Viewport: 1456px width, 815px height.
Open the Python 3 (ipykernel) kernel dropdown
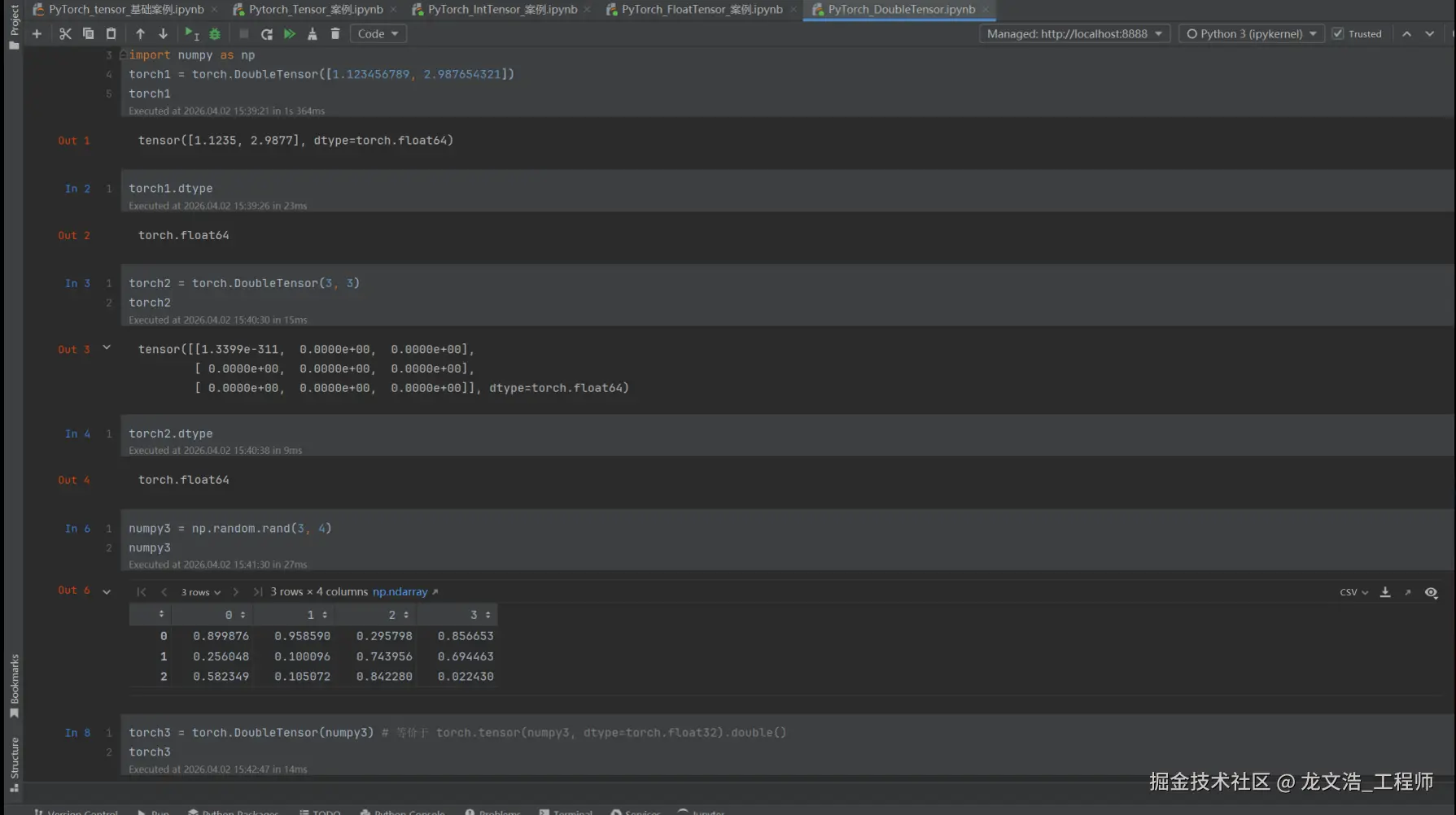pyautogui.click(x=1251, y=33)
